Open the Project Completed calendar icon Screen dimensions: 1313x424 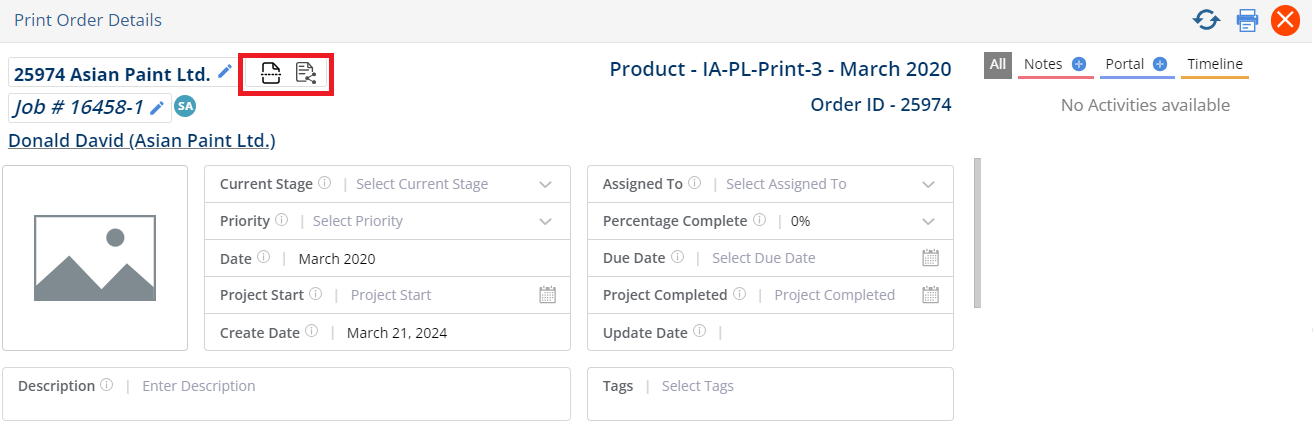click(x=930, y=295)
